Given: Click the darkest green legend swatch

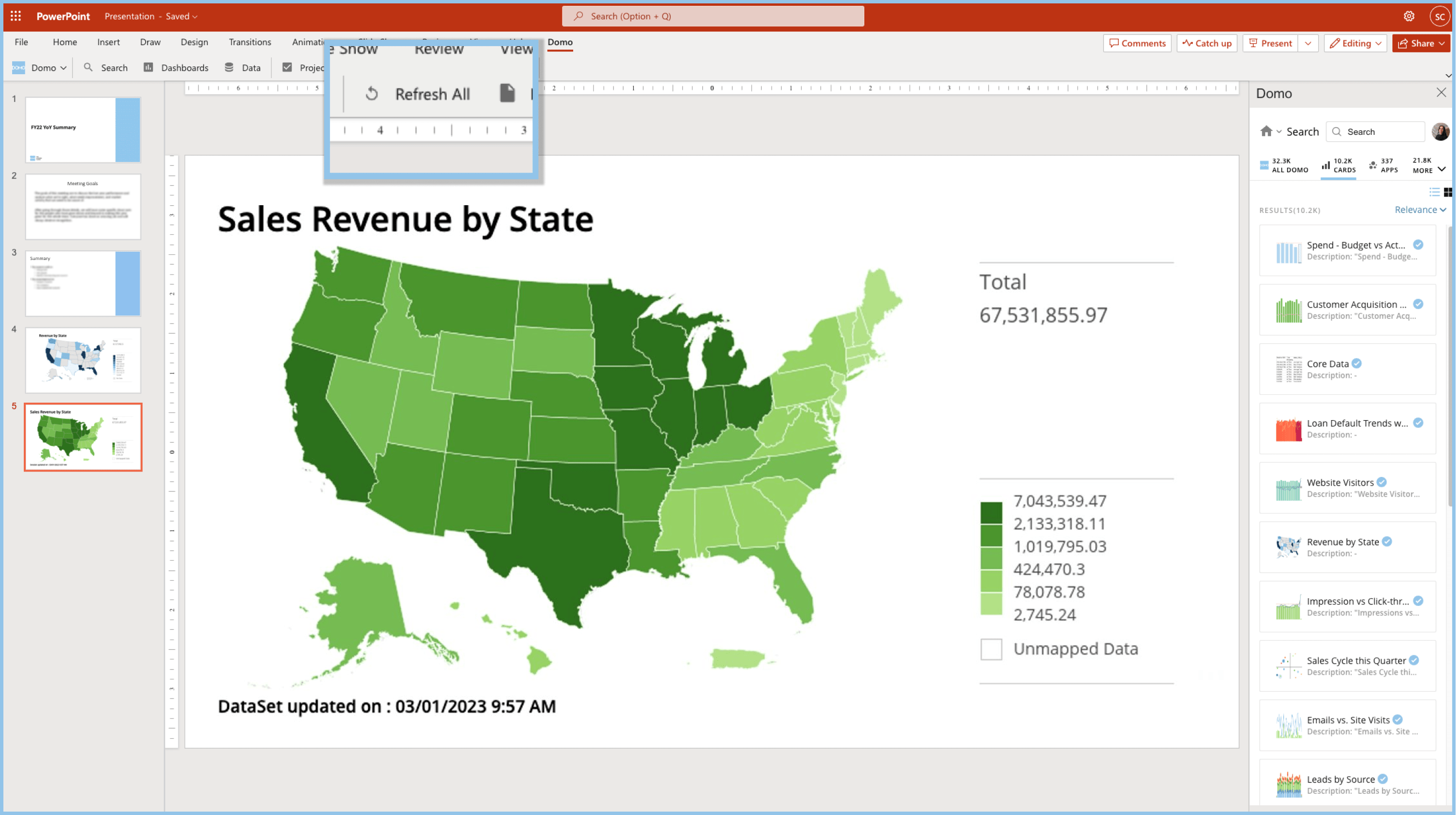Looking at the screenshot, I should tap(991, 512).
